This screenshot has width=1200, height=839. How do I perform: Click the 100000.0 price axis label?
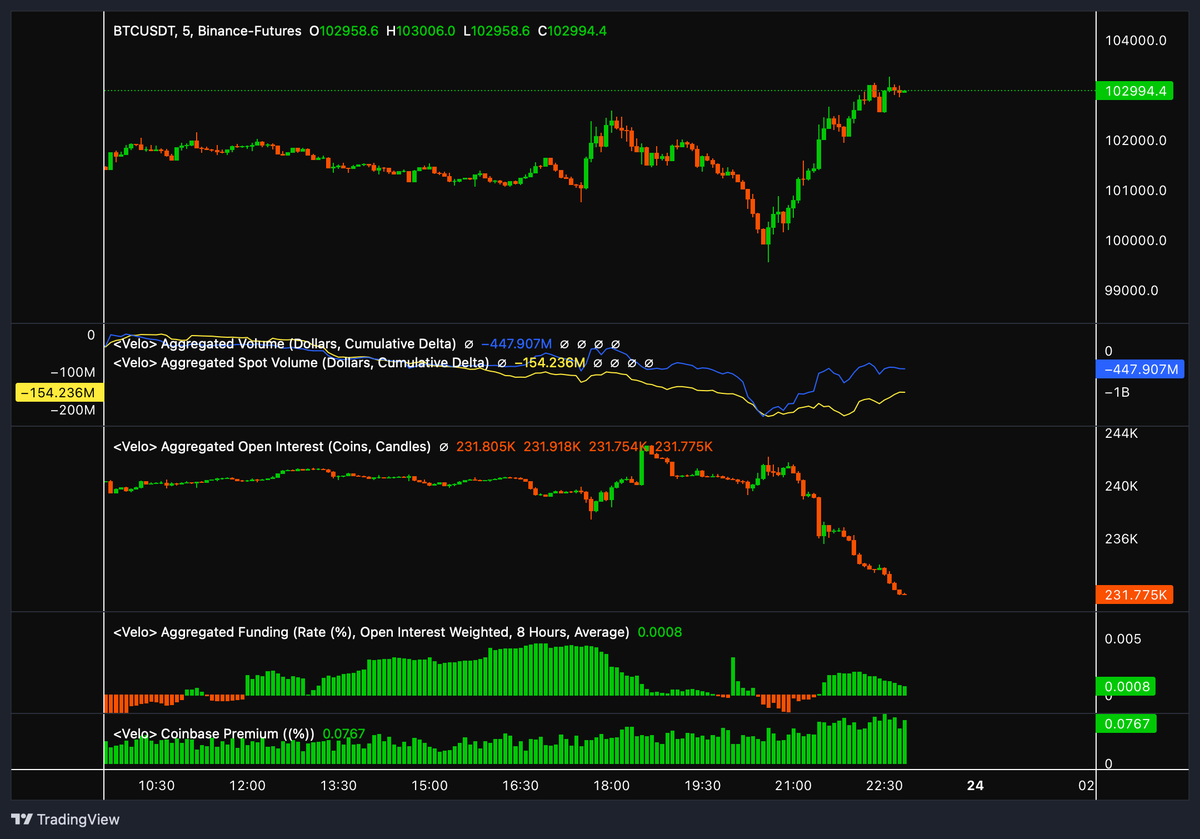(1136, 241)
